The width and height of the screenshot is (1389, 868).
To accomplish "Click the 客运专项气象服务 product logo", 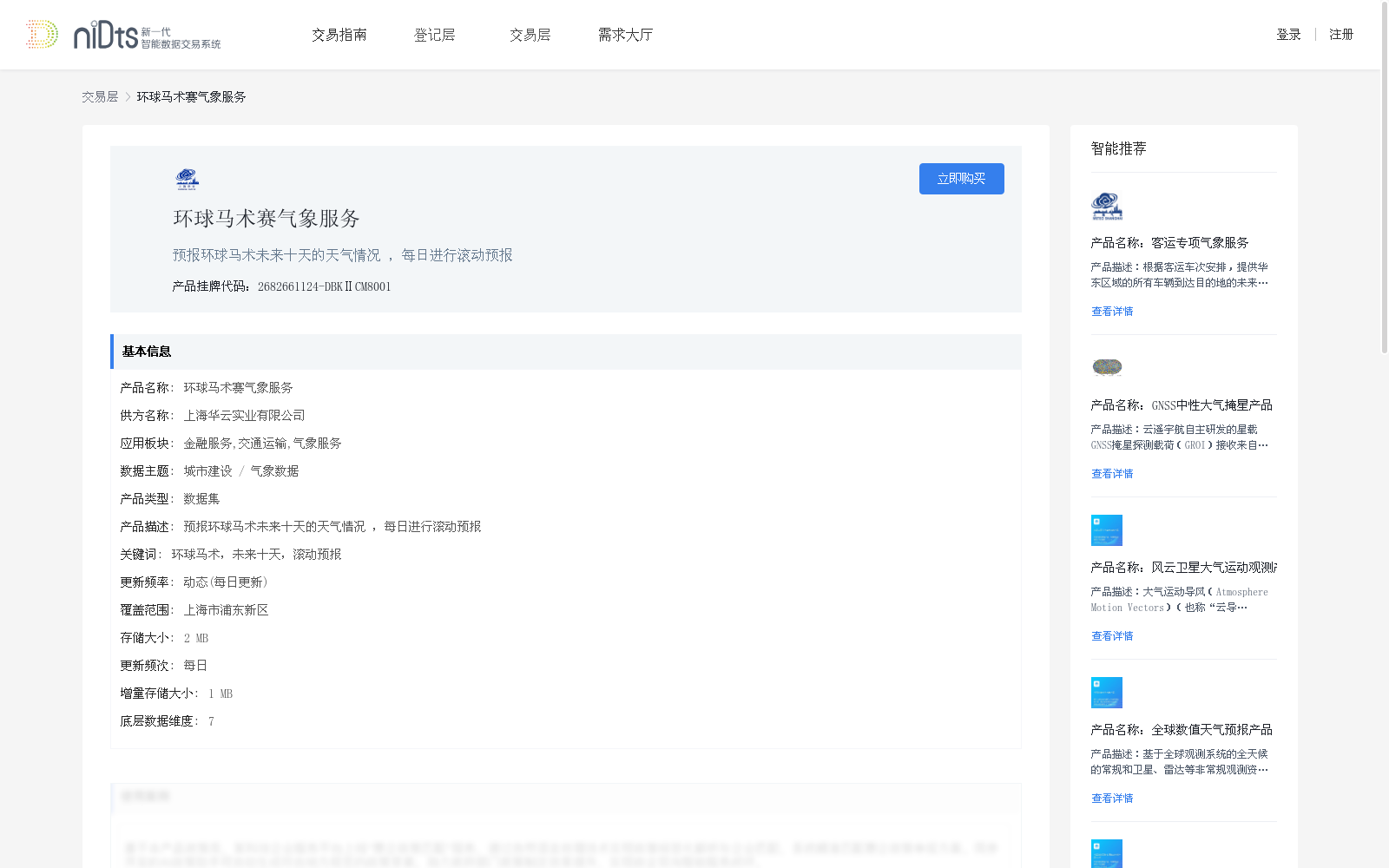I will coord(1107,206).
